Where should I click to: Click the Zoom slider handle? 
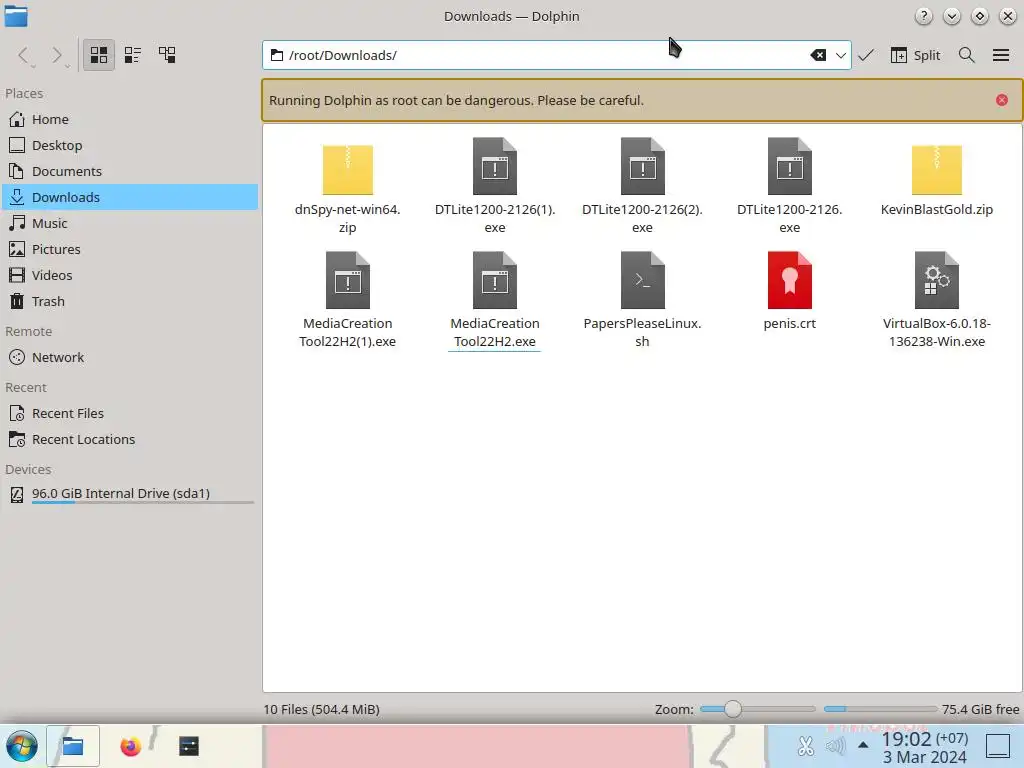point(733,709)
